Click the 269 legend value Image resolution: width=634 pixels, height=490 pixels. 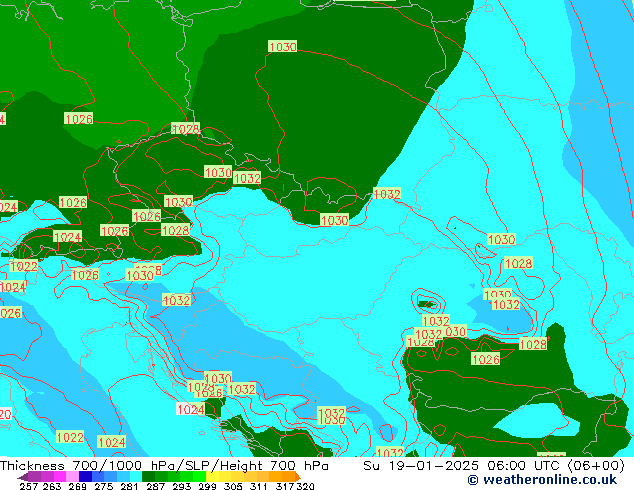78,486
